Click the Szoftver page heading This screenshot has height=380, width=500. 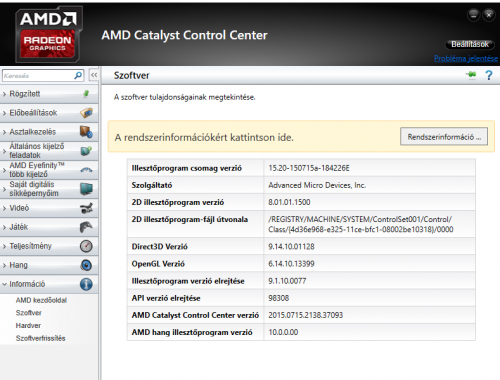pos(132,75)
